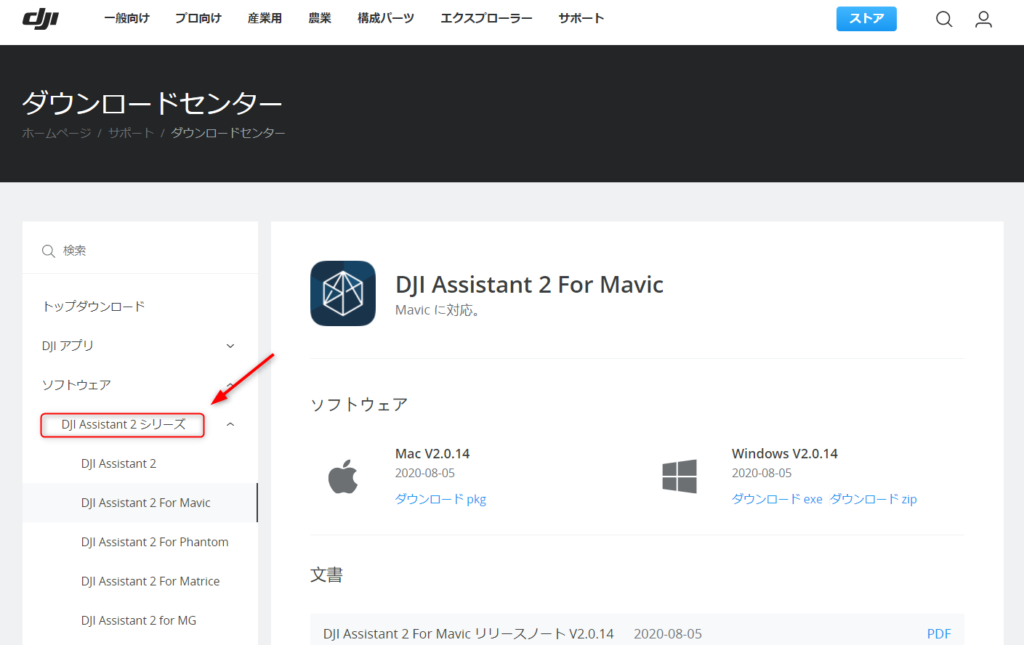
Task: Select DJI Assistant 2 For Phantom
Action: click(x=154, y=542)
